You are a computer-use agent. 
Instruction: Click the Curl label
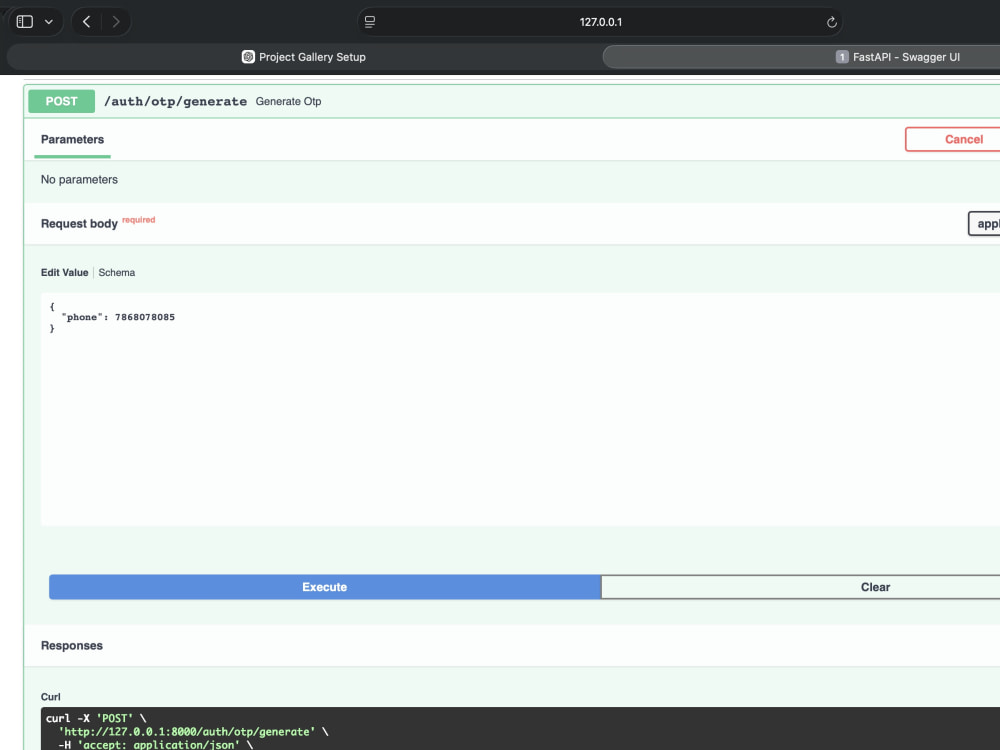[x=50, y=696]
